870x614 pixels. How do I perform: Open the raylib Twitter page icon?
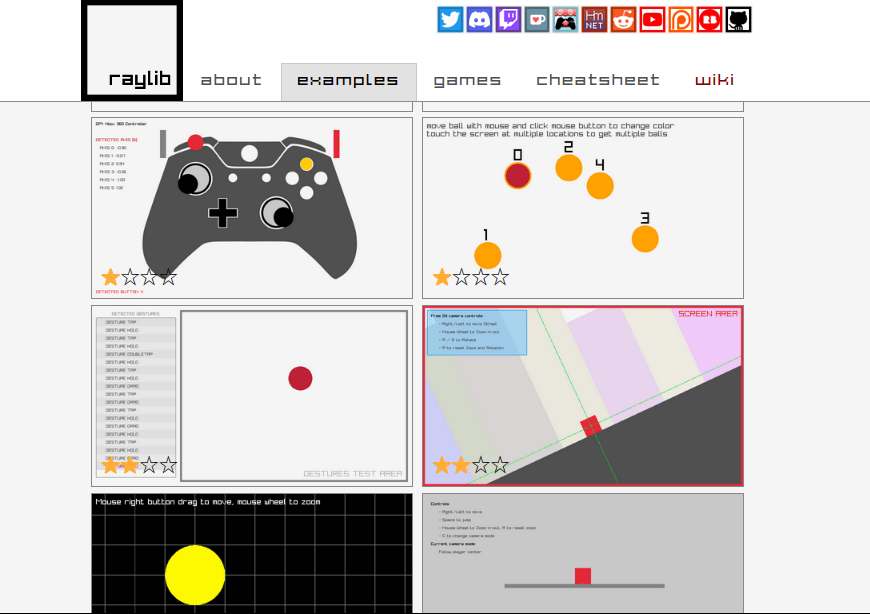coord(450,20)
